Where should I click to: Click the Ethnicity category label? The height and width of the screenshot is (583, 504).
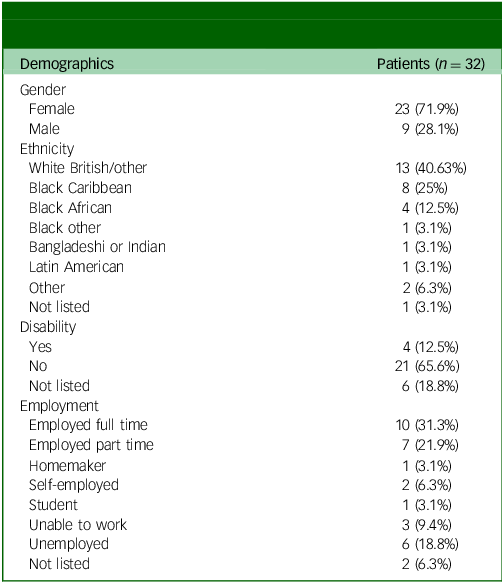pyautogui.click(x=47, y=149)
